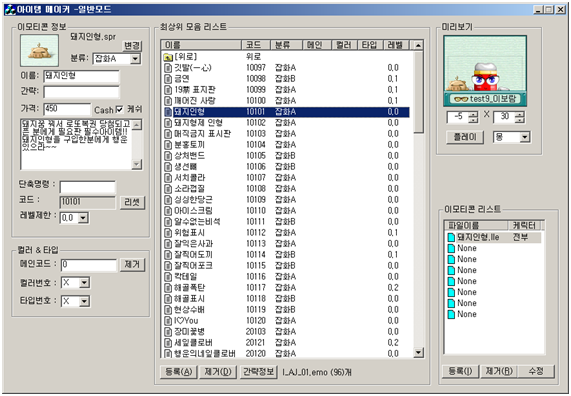Select the 소라껍질 row

pos(287,189)
